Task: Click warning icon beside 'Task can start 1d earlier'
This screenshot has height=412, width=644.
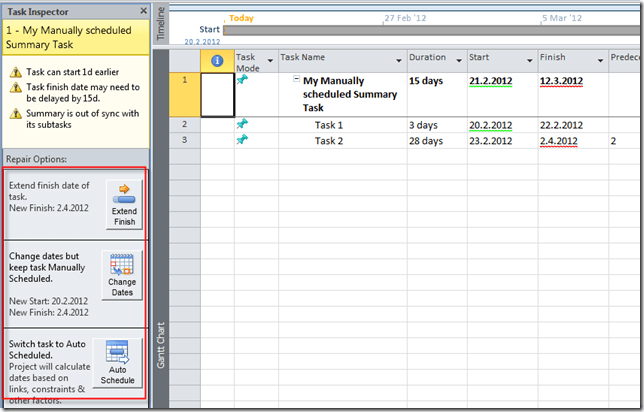Action: (14, 72)
